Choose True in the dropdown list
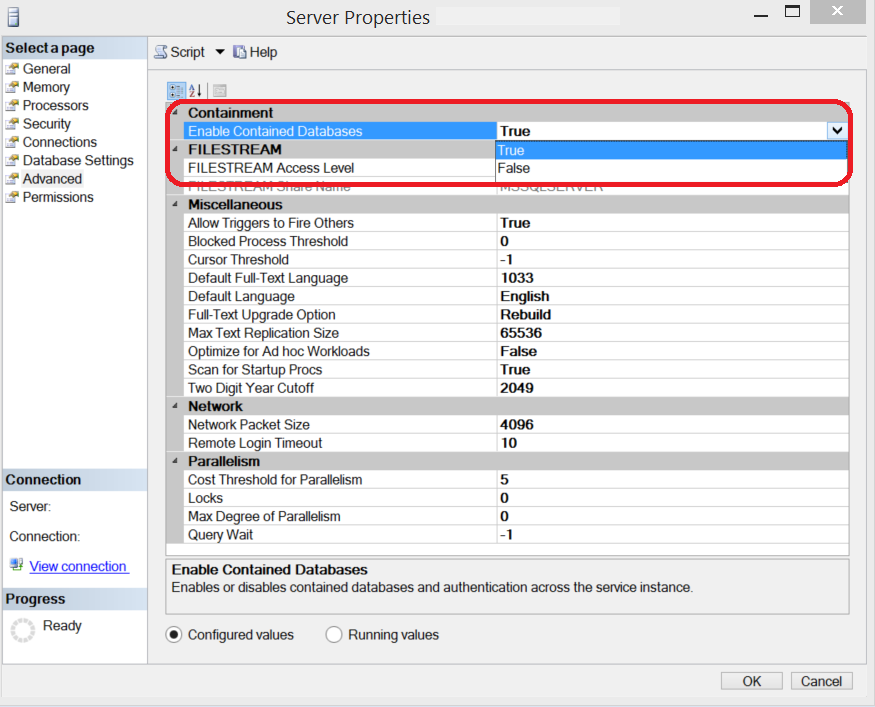The height and width of the screenshot is (707, 875). (511, 150)
